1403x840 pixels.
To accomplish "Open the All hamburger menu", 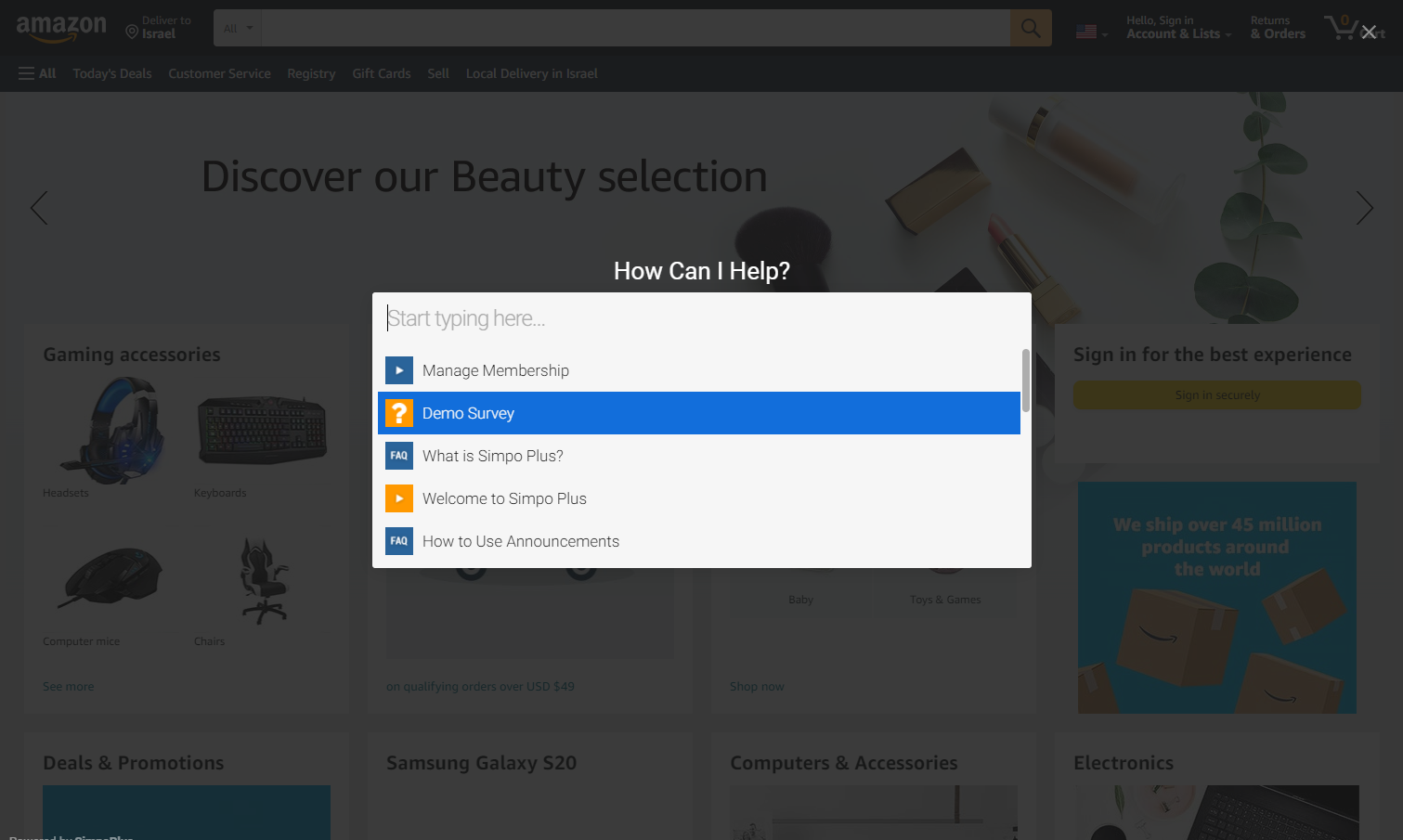I will (37, 73).
